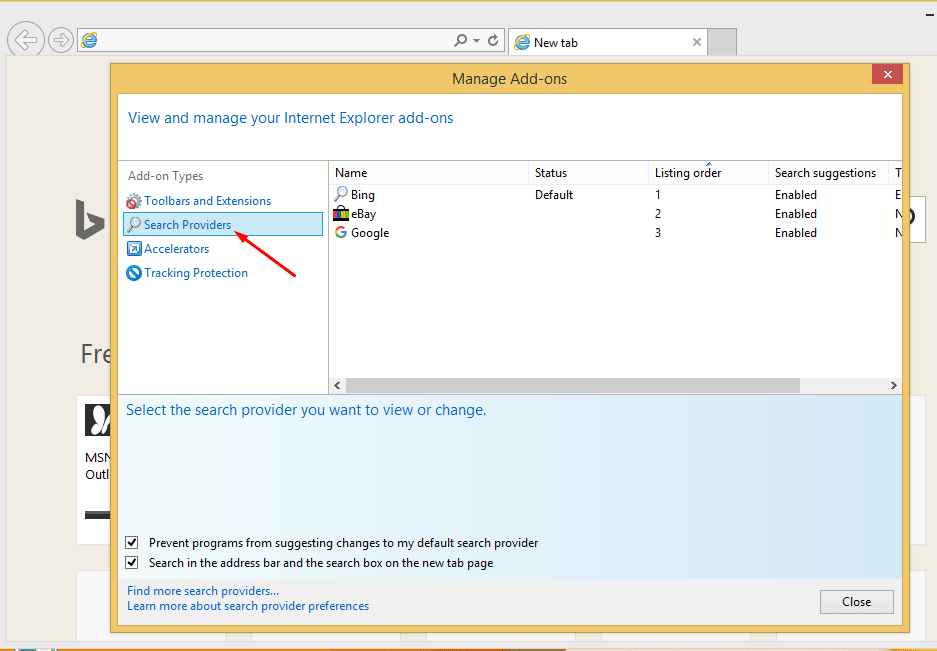Select Toolbars and Extensions add-on type
Screen dimensions: 937x651
click(207, 201)
